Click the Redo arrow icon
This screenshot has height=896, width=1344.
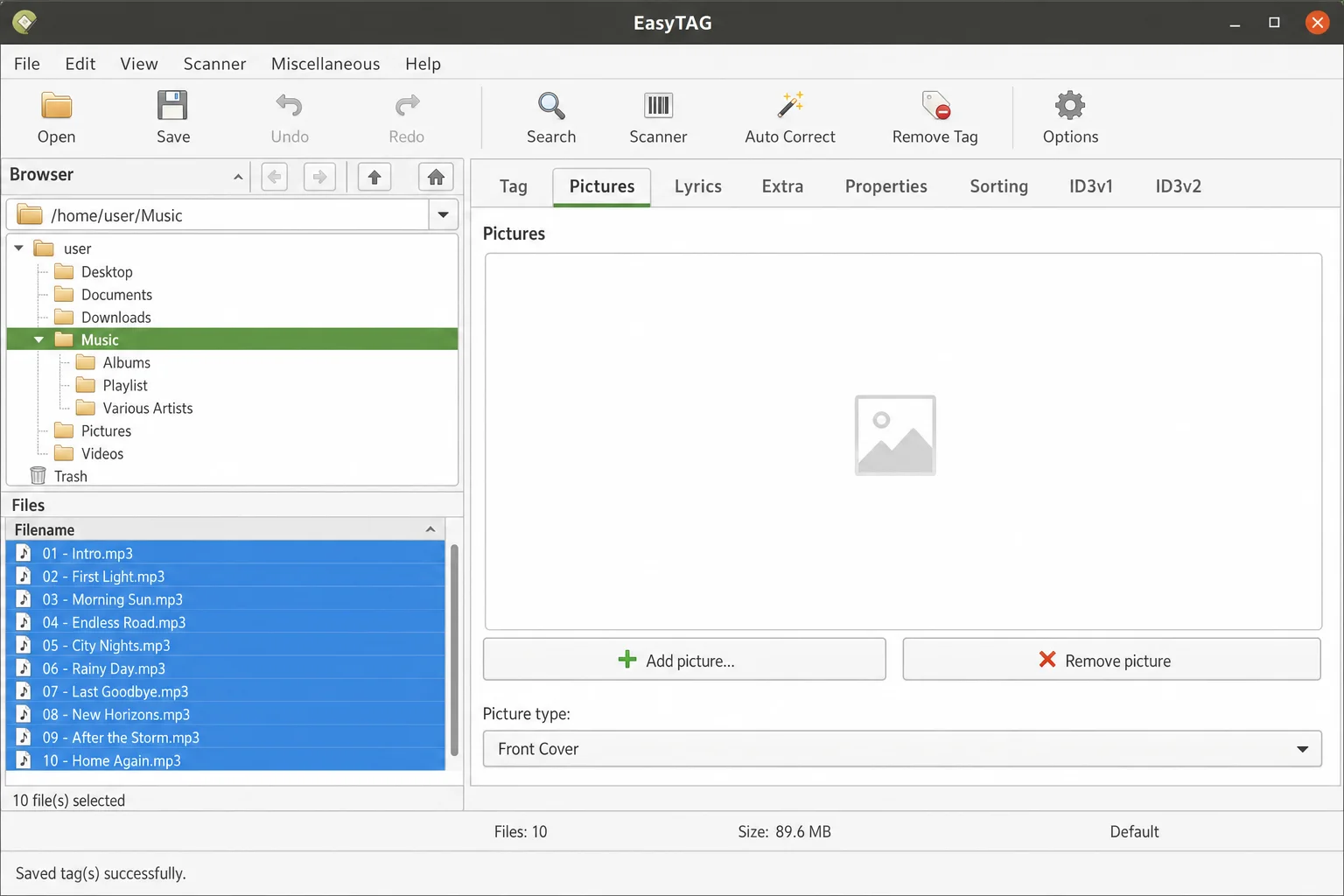pyautogui.click(x=407, y=106)
